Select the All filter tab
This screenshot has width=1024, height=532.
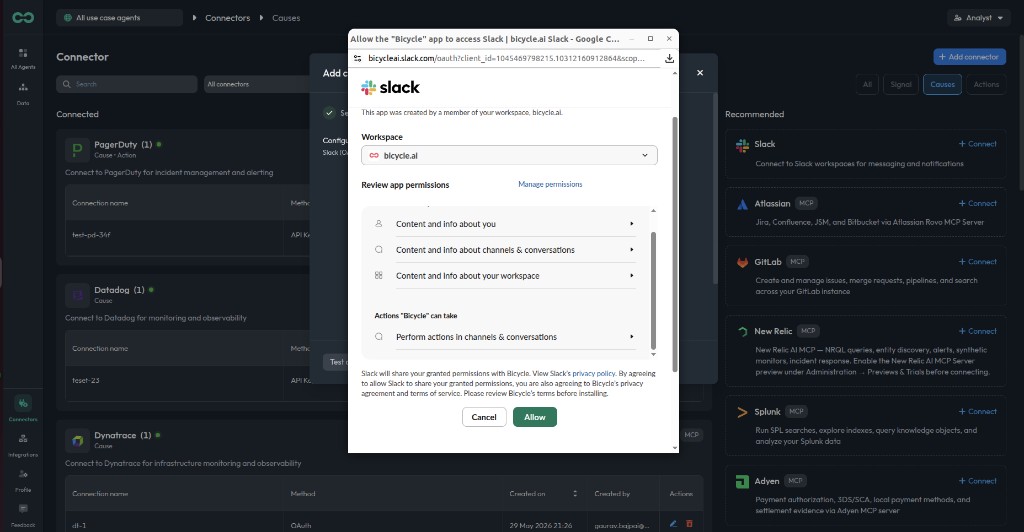867,84
